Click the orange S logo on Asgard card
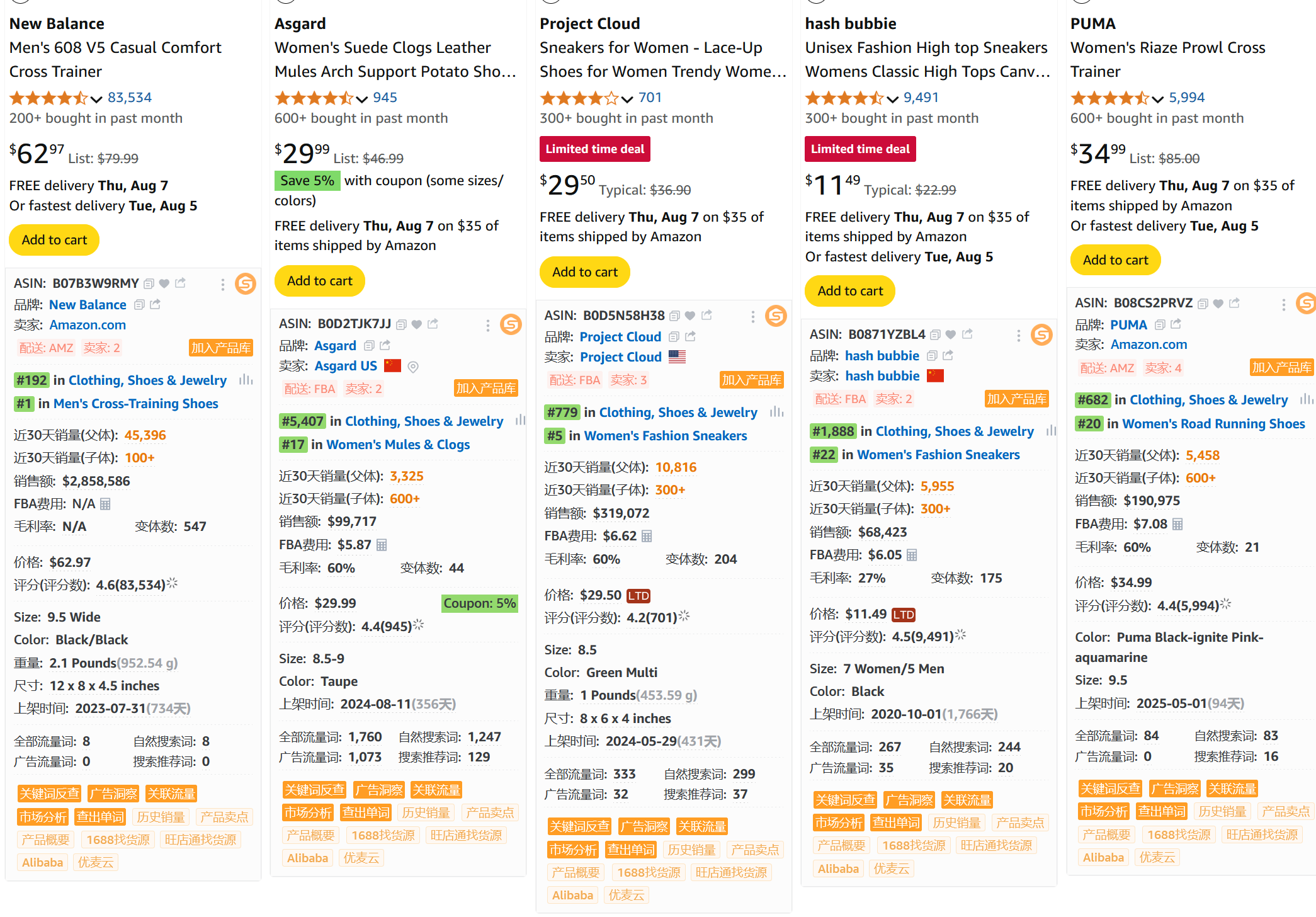Image resolution: width=1316 pixels, height=917 pixels. 511,324
